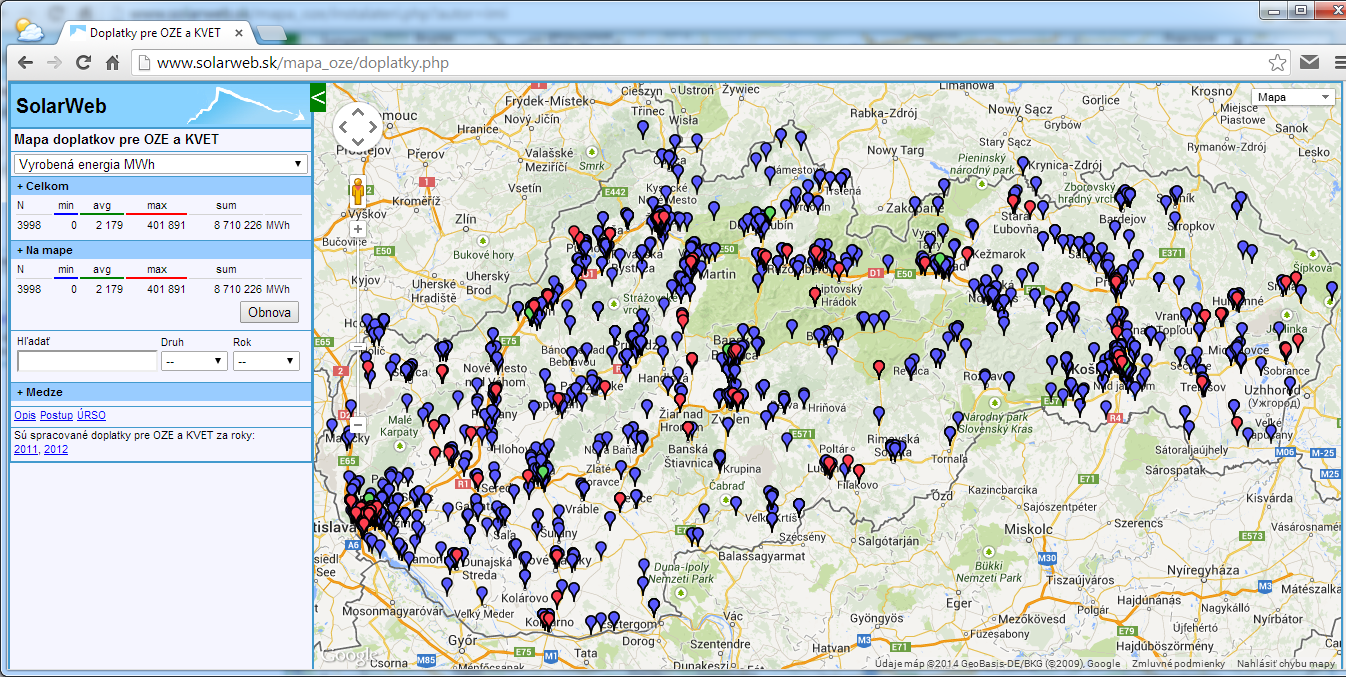1346x677 pixels.
Task: Click the mail envelope extension icon
Action: pyautogui.click(x=1309, y=63)
